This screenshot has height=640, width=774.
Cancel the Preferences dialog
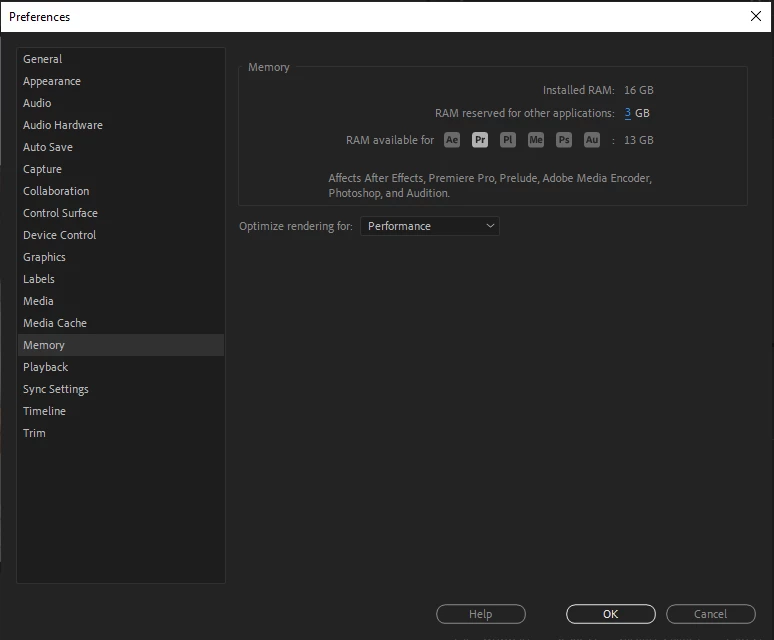coord(711,614)
